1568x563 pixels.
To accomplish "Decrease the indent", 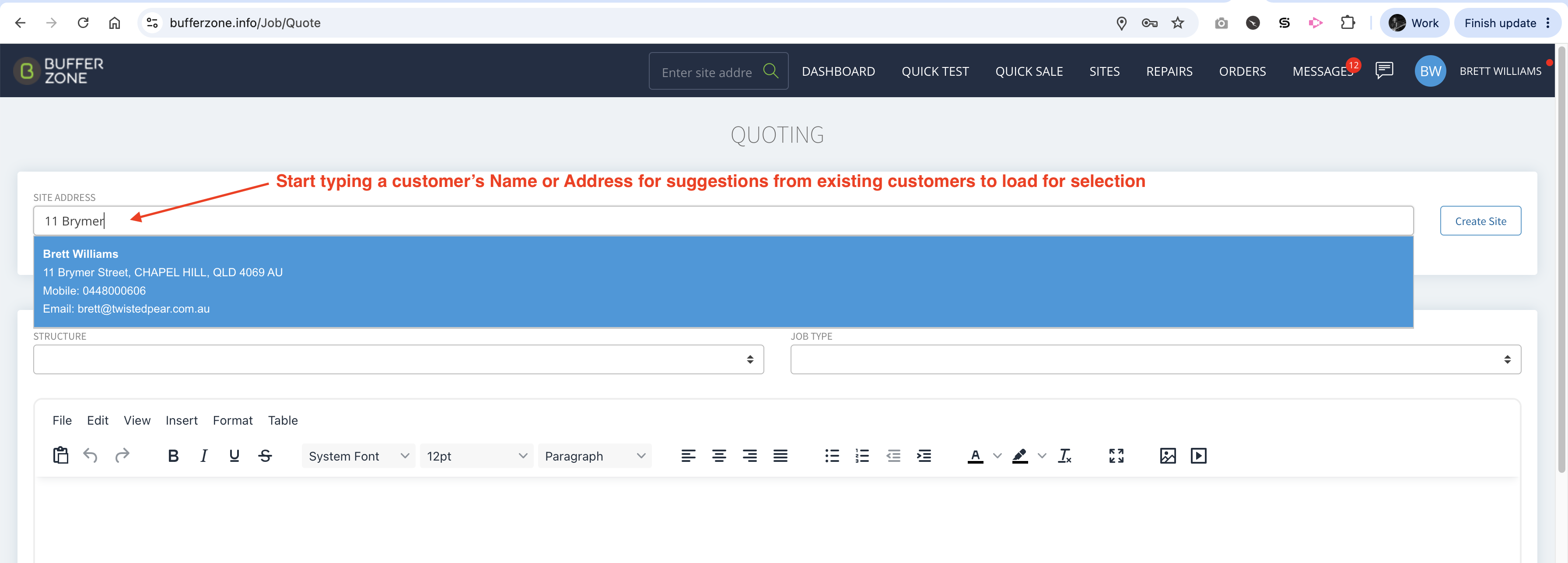I will (893, 456).
